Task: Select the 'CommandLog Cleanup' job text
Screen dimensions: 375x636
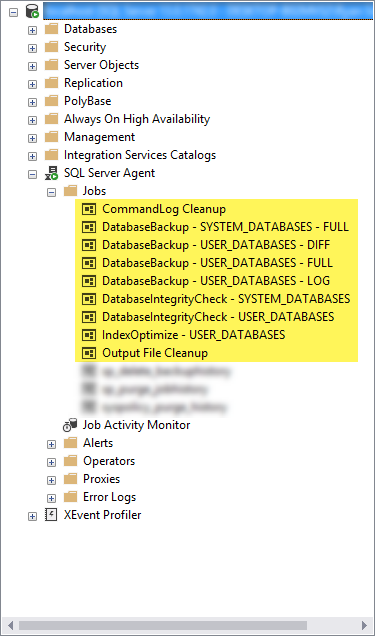Action: click(164, 209)
